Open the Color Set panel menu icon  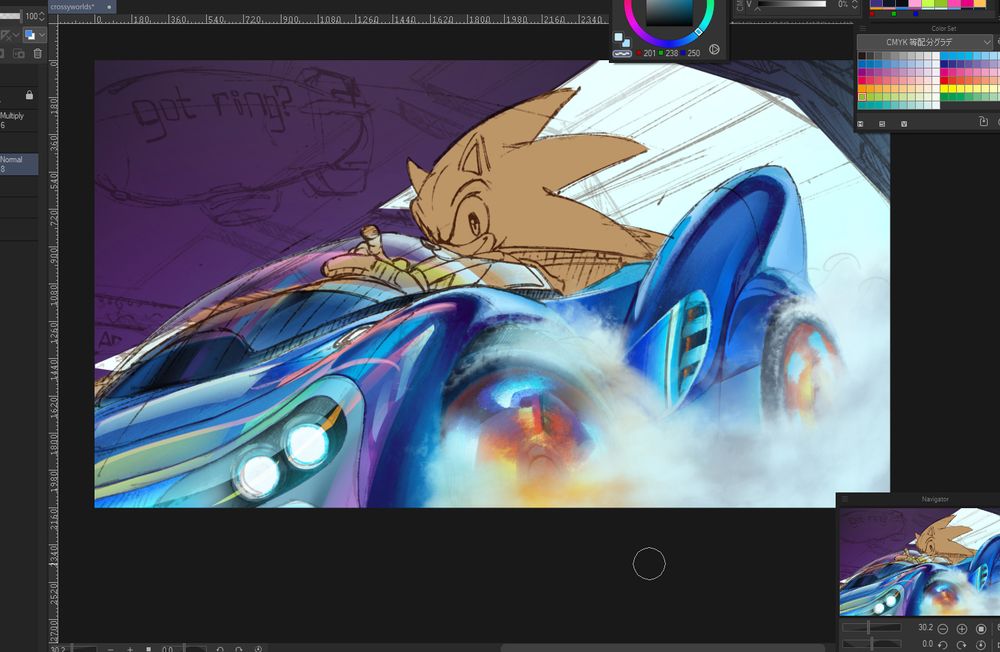863,28
